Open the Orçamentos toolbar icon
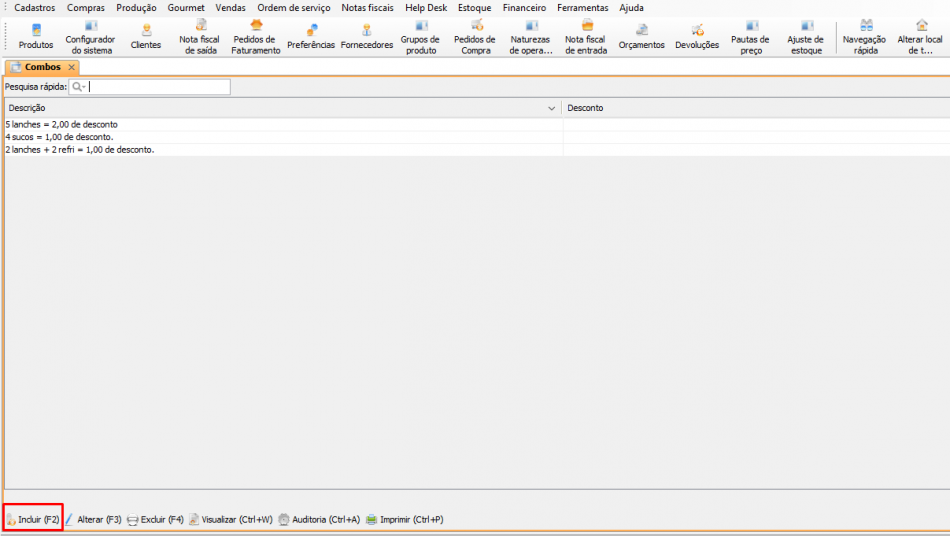The height and width of the screenshot is (536, 950). click(641, 36)
